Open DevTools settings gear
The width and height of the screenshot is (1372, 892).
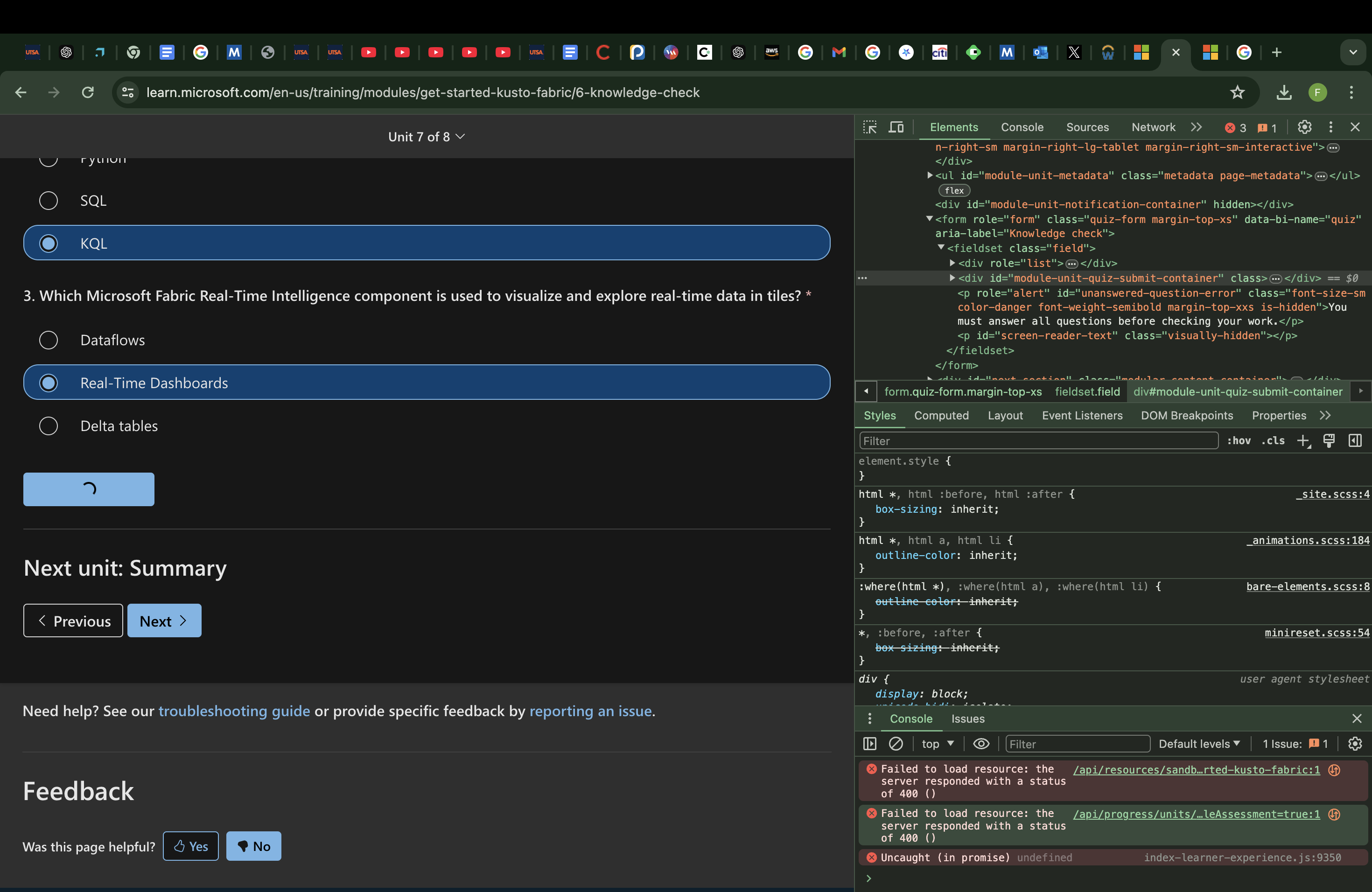(x=1304, y=127)
